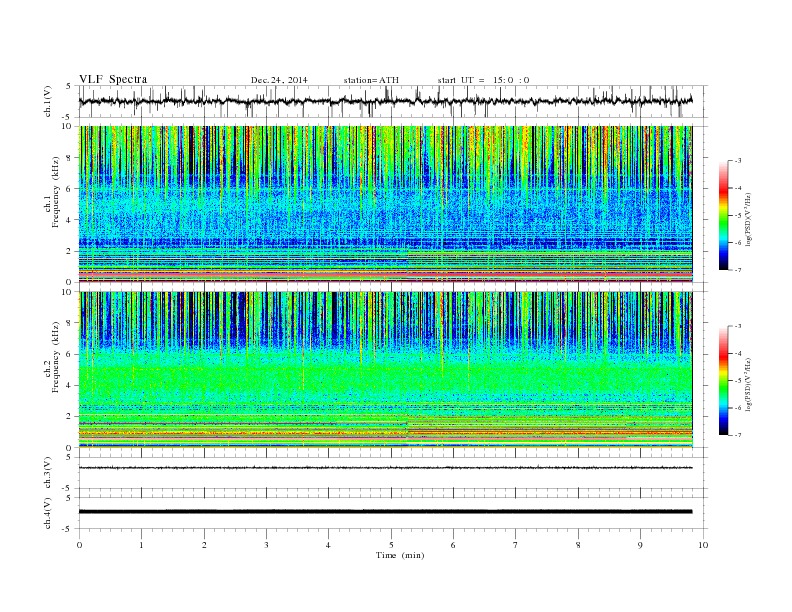Click the ch.1 voltage waveform trace
This screenshot has height=612, width=792.
[x=385, y=101]
